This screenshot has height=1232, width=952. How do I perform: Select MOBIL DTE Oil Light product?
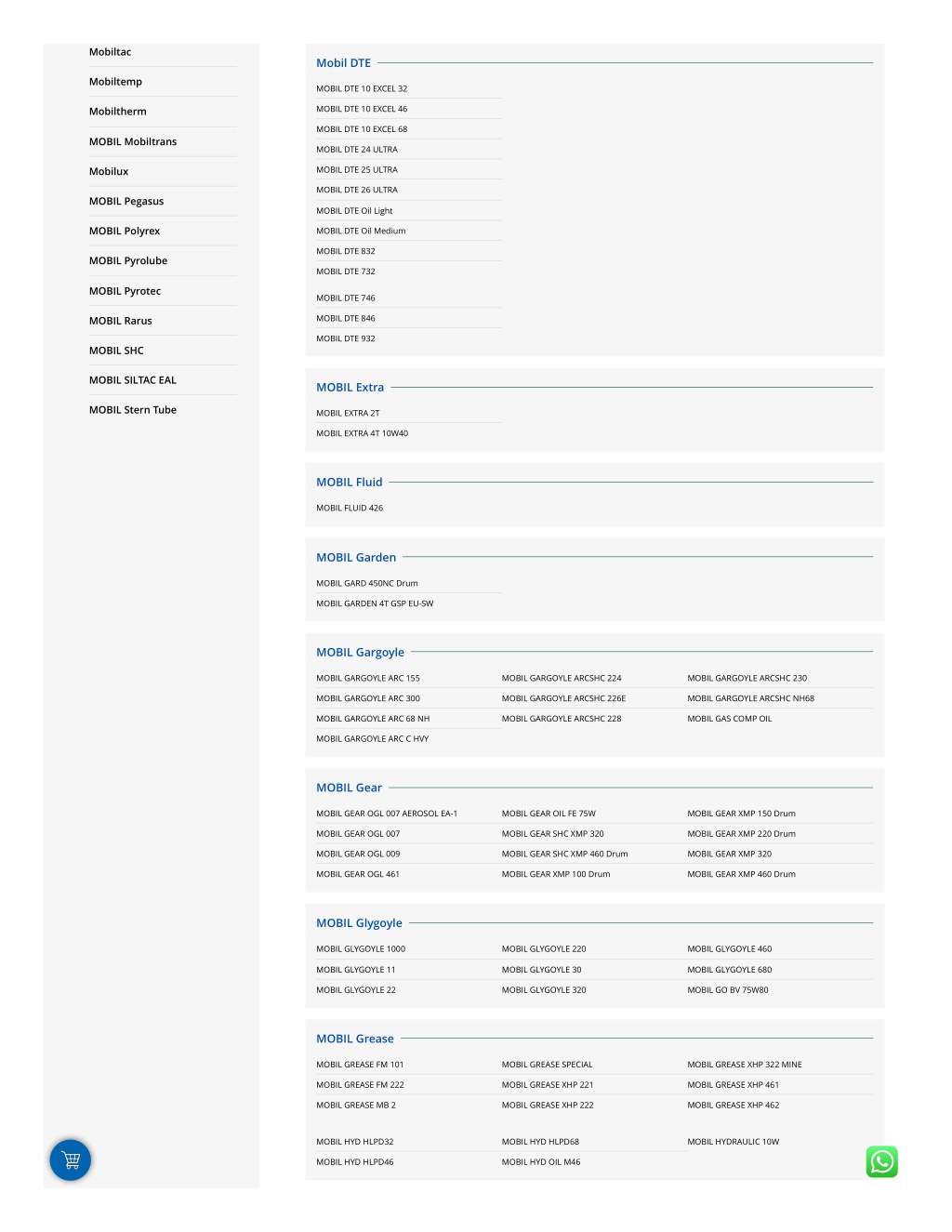point(354,211)
